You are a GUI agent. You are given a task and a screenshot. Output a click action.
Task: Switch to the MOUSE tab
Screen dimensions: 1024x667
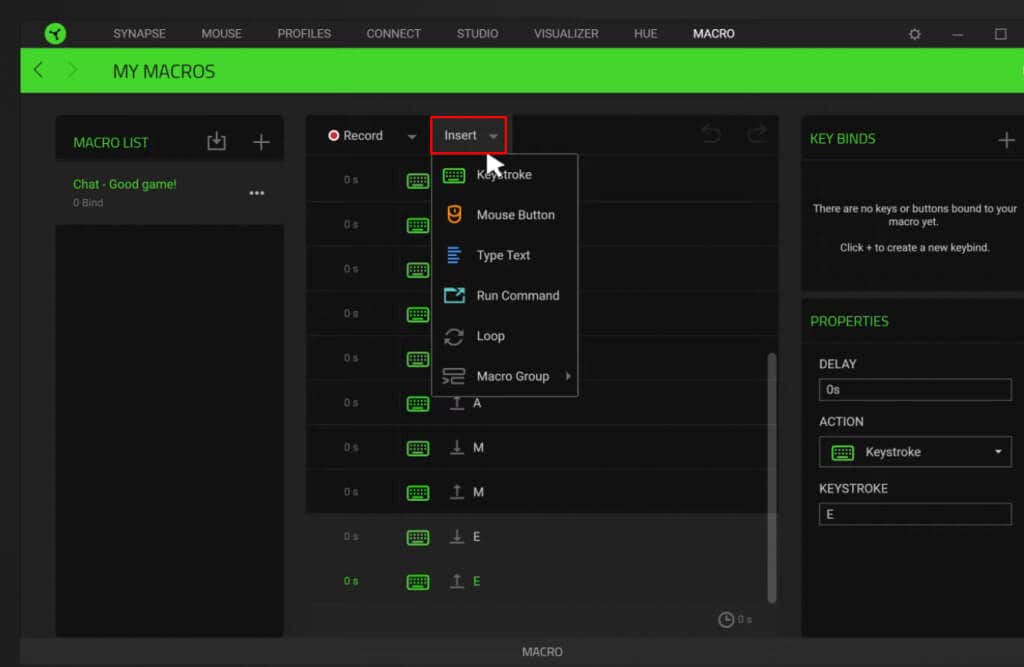click(221, 33)
